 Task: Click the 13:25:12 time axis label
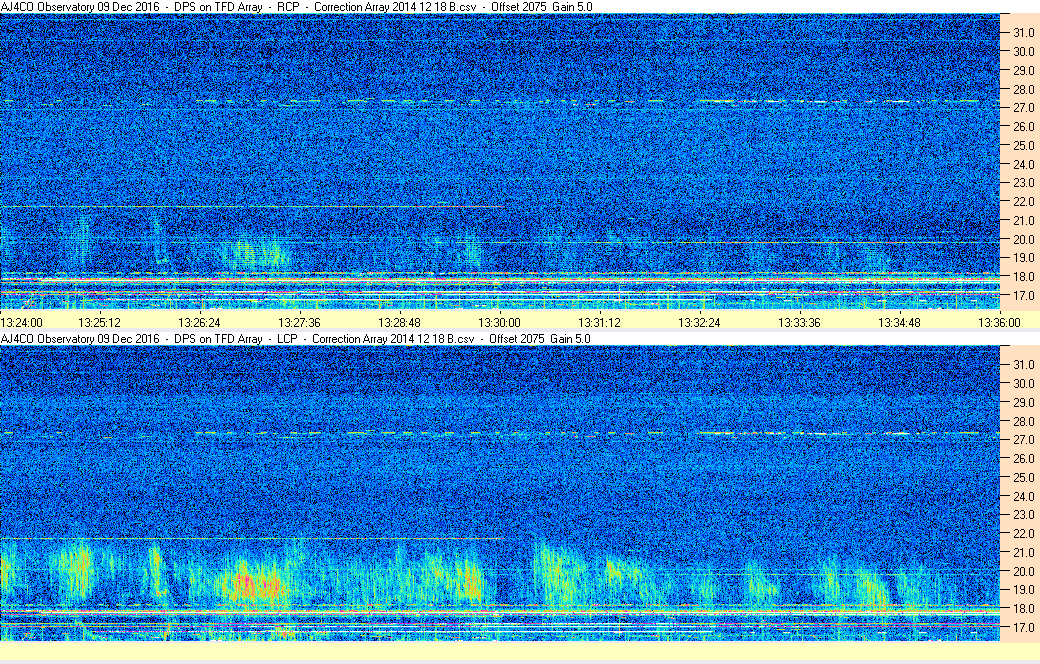click(100, 323)
